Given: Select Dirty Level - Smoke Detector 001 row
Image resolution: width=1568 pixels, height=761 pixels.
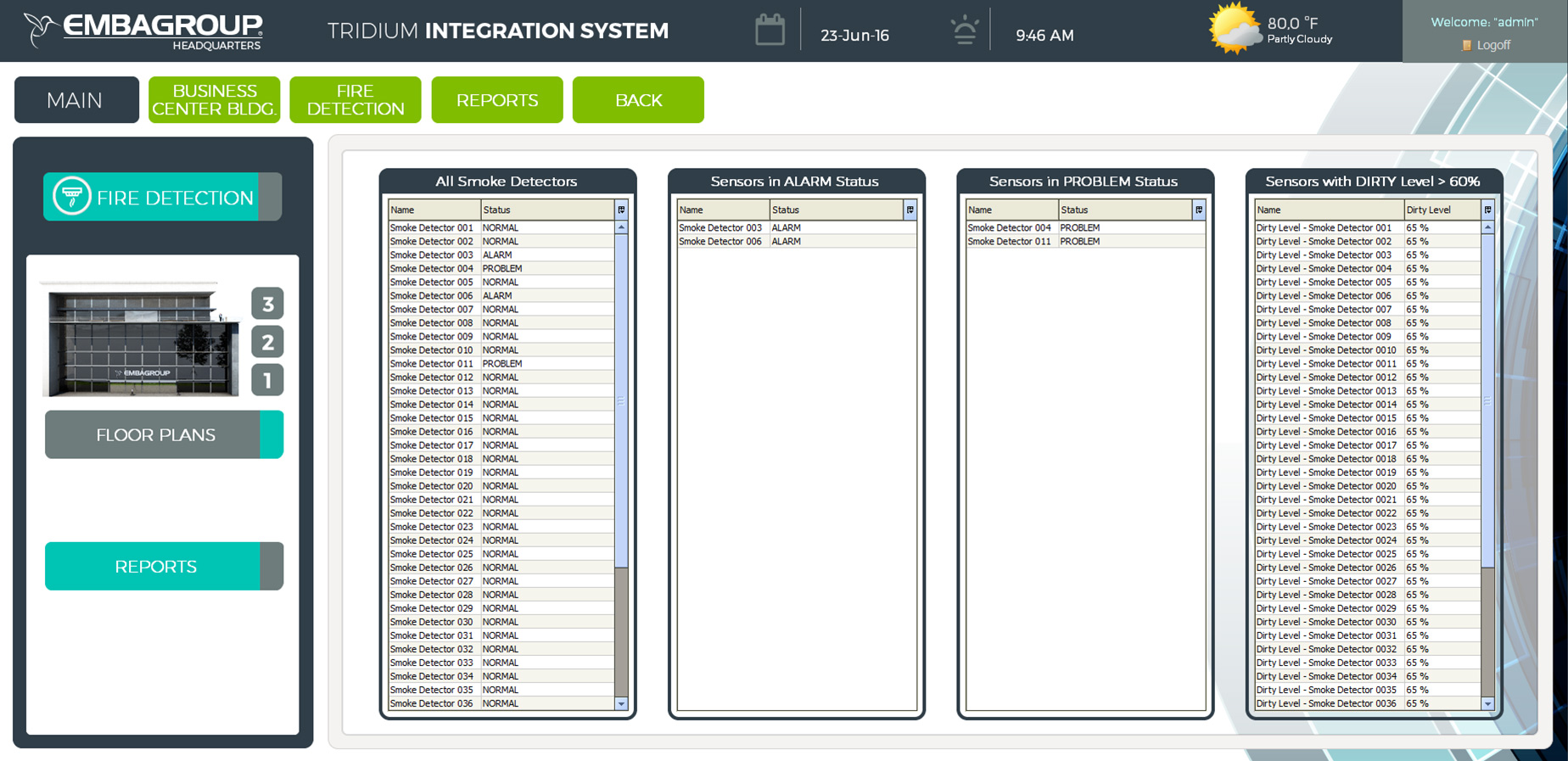Looking at the screenshot, I should tap(1368, 227).
